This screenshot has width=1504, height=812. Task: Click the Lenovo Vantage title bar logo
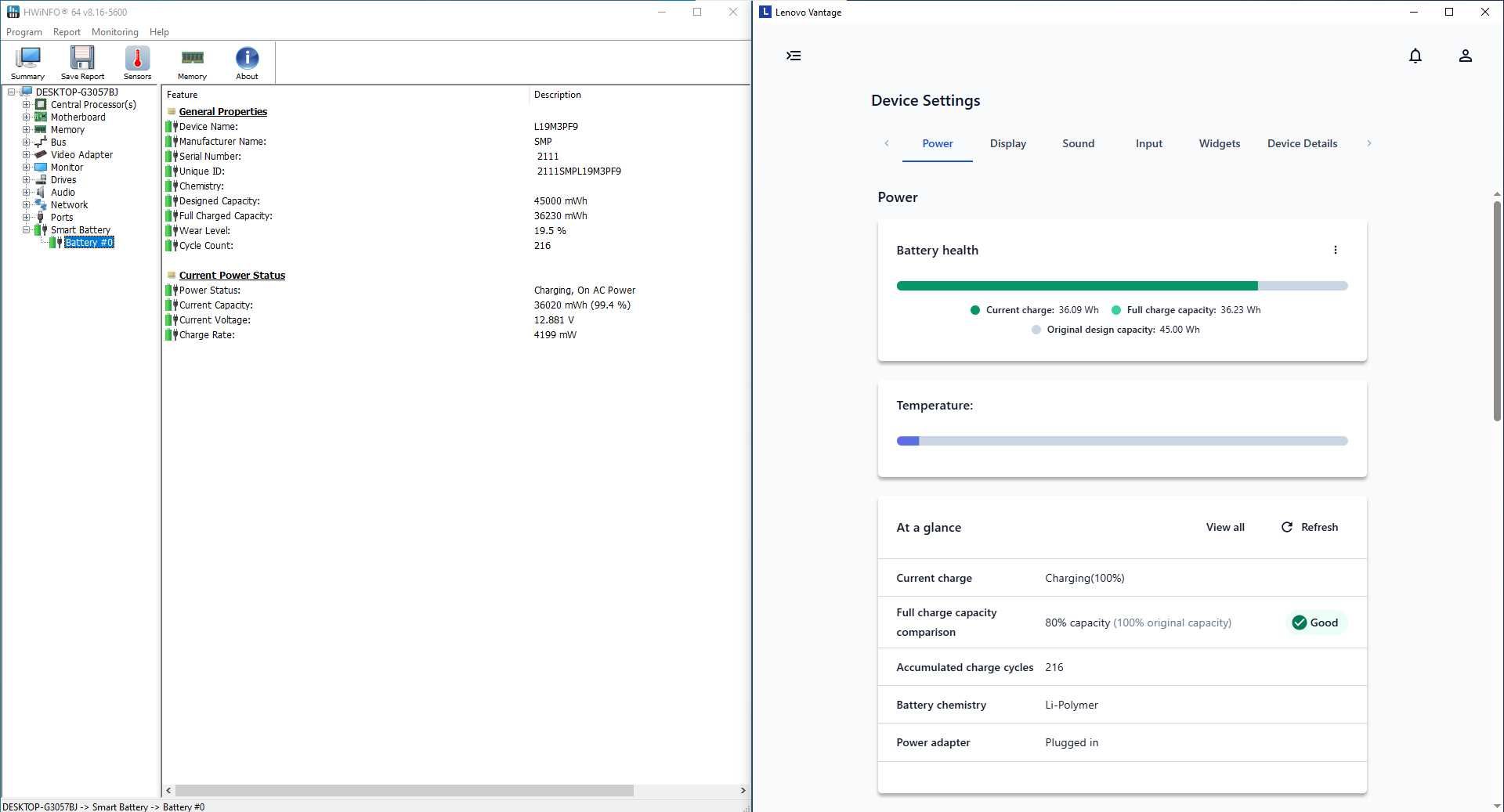[765, 12]
